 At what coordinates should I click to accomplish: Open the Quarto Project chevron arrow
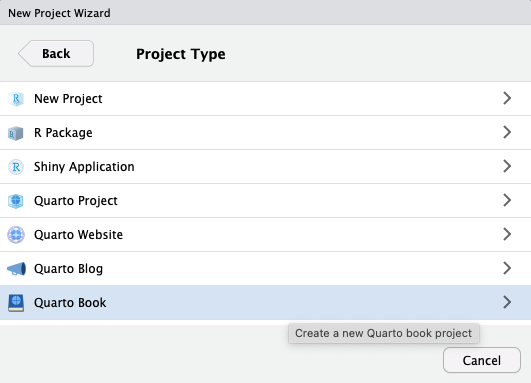coord(507,200)
